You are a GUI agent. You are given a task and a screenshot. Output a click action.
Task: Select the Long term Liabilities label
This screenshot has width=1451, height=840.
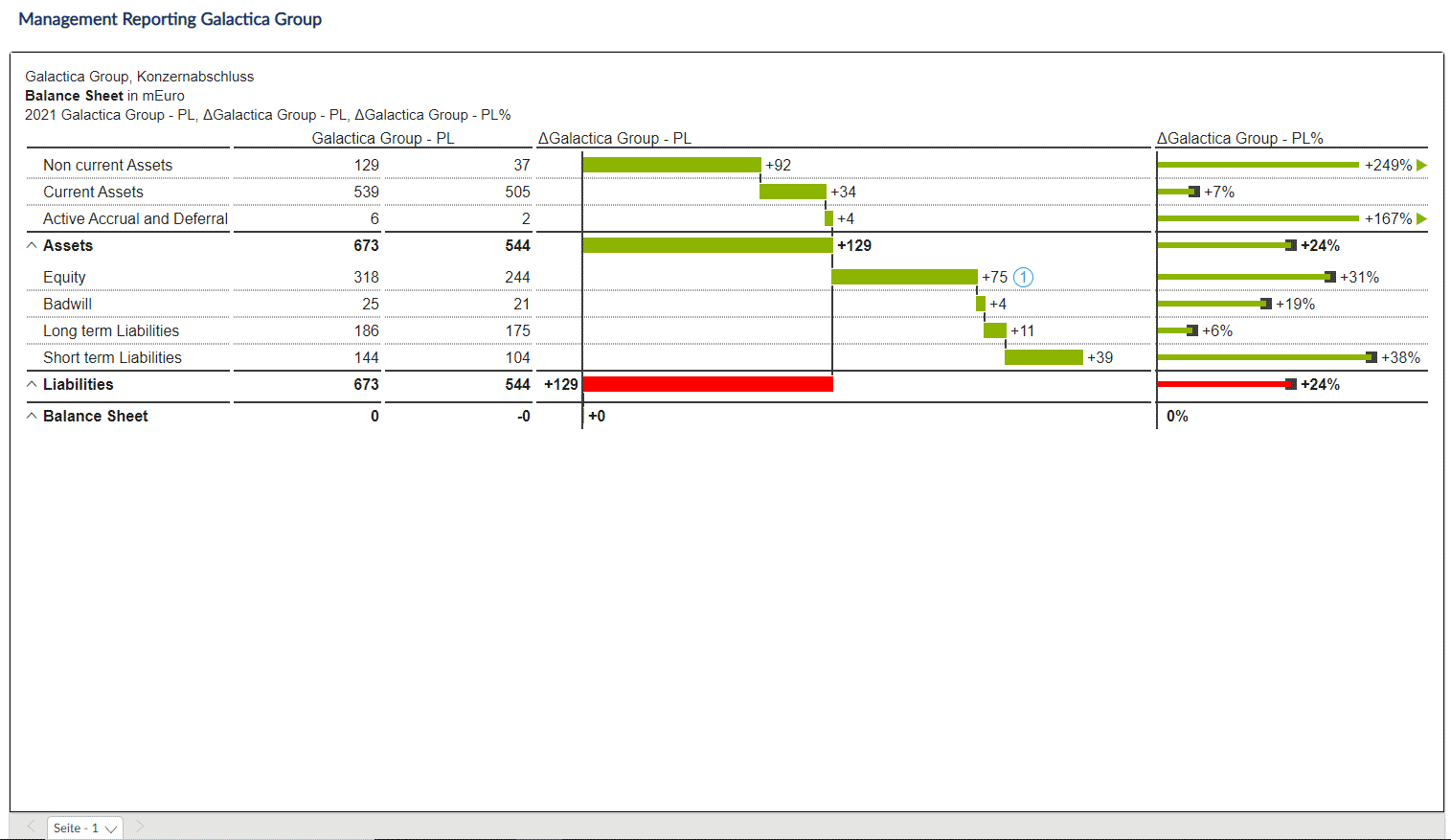click(x=111, y=330)
